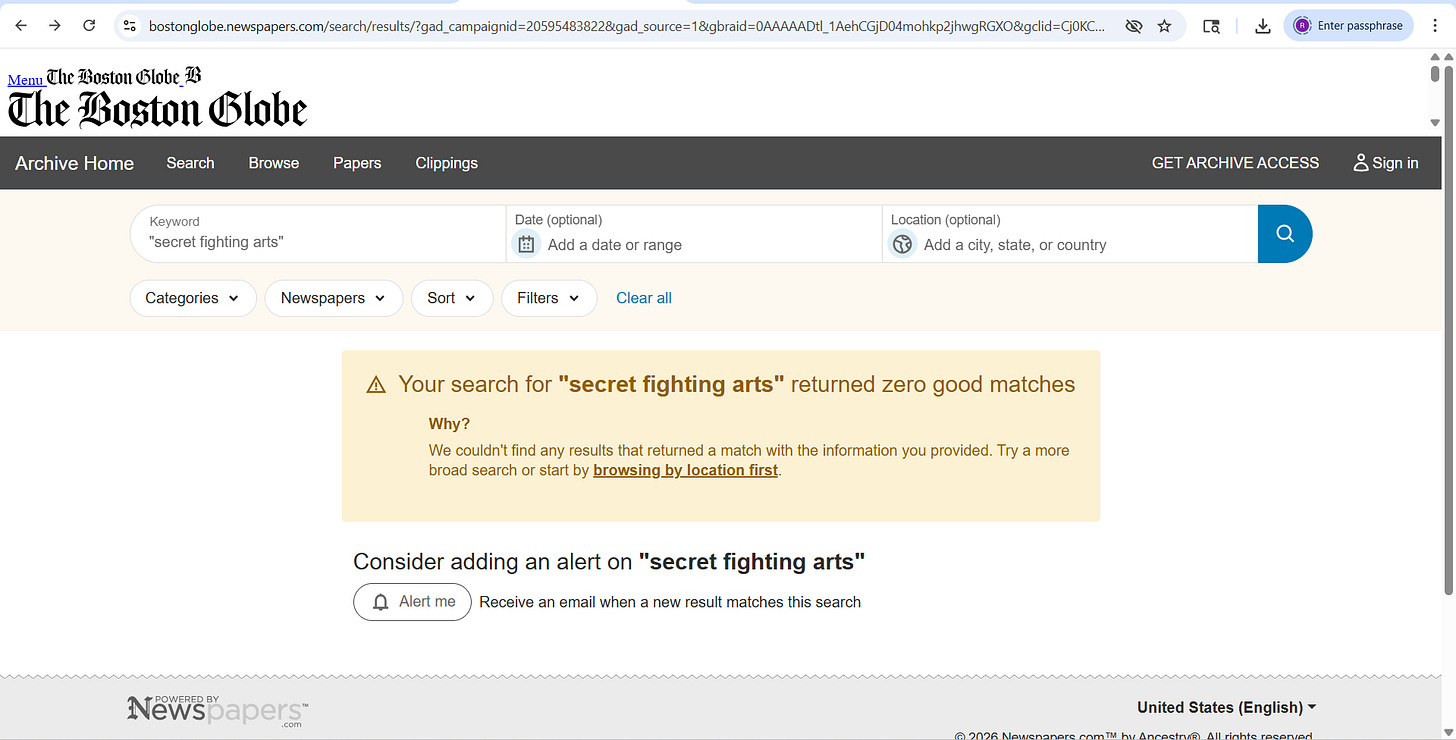Expand the Categories dropdown
Viewport: 1456px width, 740px height.
(x=193, y=298)
